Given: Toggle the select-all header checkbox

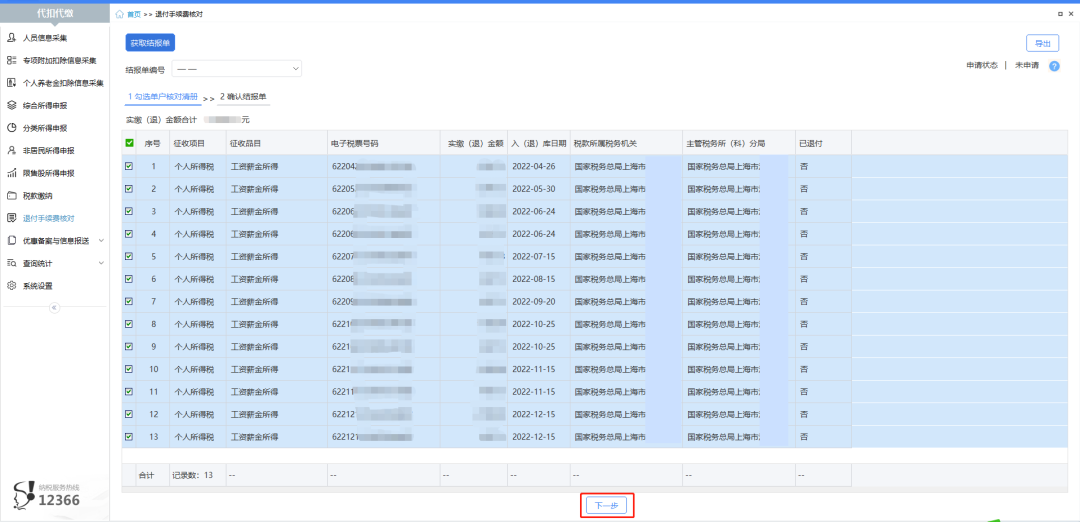Looking at the screenshot, I should pyautogui.click(x=129, y=143).
